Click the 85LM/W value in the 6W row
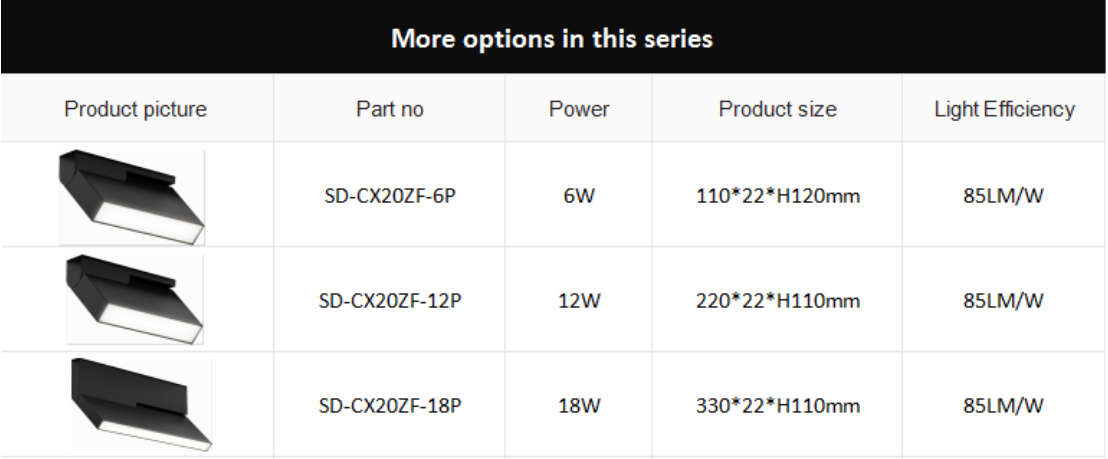 1003,196
